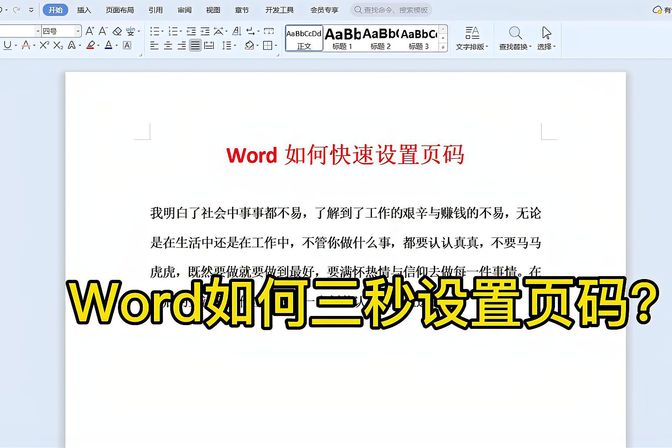Open the 会员专享 tab
This screenshot has width=672, height=448.
pyautogui.click(x=324, y=10)
